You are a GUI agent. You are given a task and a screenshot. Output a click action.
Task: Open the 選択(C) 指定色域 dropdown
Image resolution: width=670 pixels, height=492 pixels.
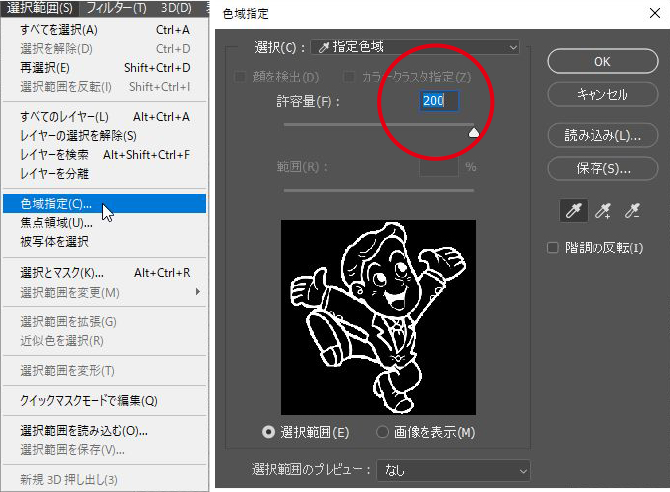(x=415, y=47)
